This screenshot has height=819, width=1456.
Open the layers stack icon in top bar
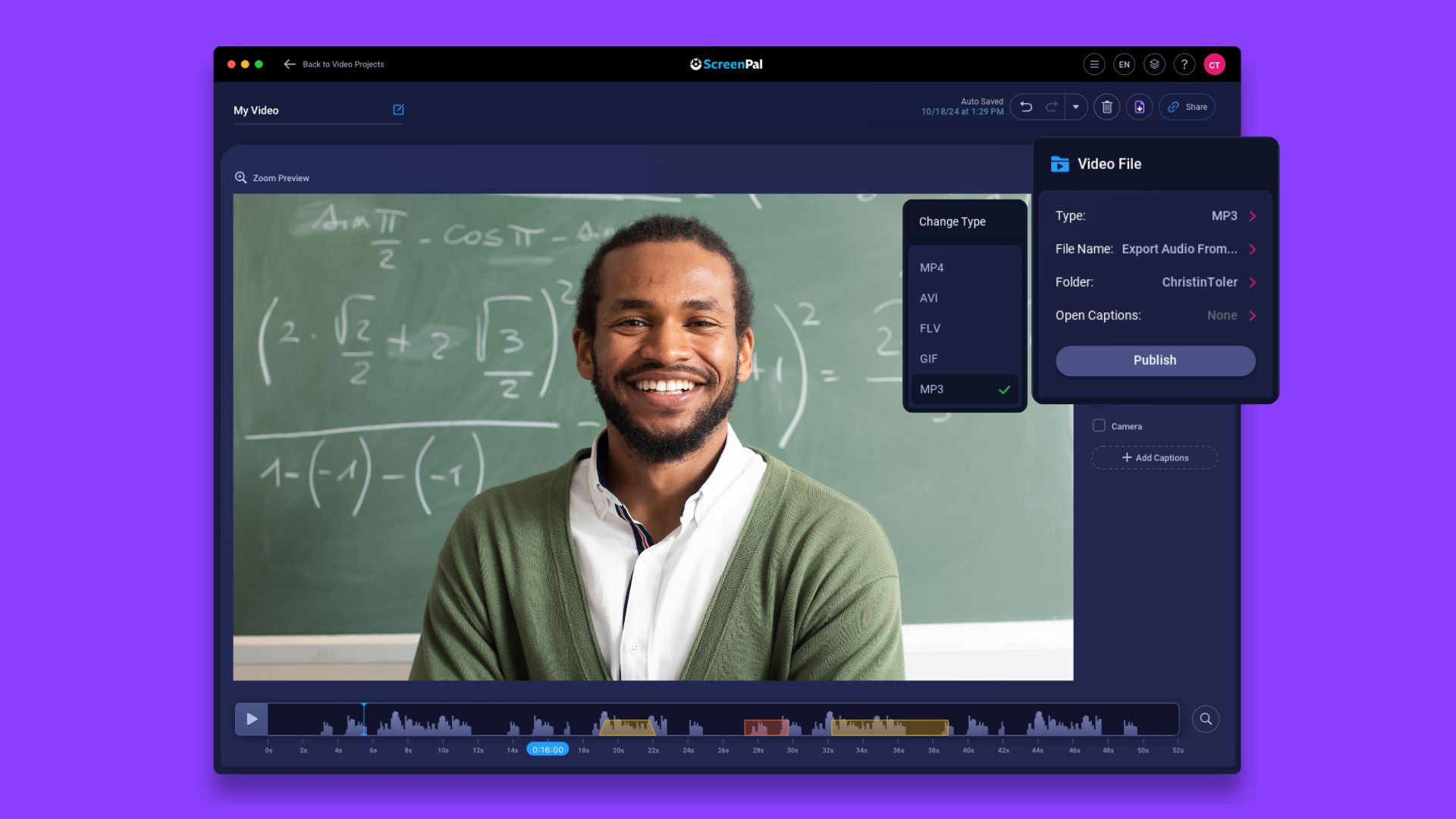coord(1154,64)
